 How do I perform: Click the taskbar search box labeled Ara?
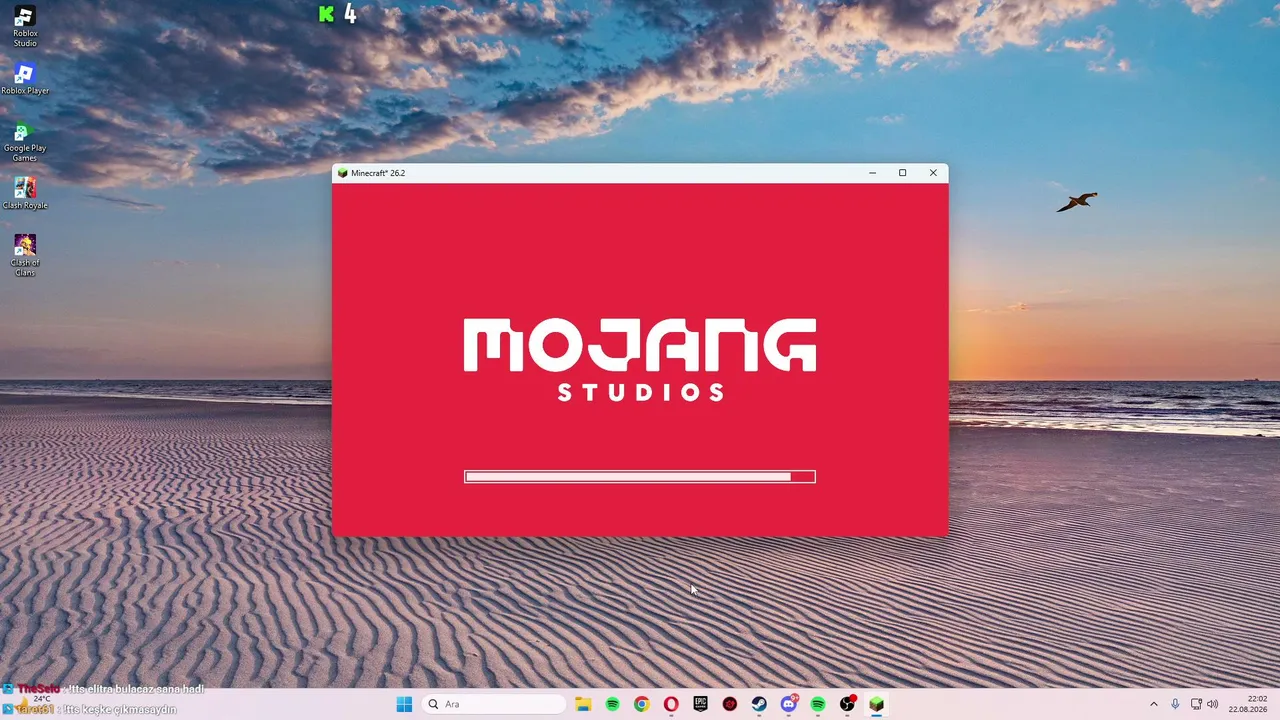point(494,704)
